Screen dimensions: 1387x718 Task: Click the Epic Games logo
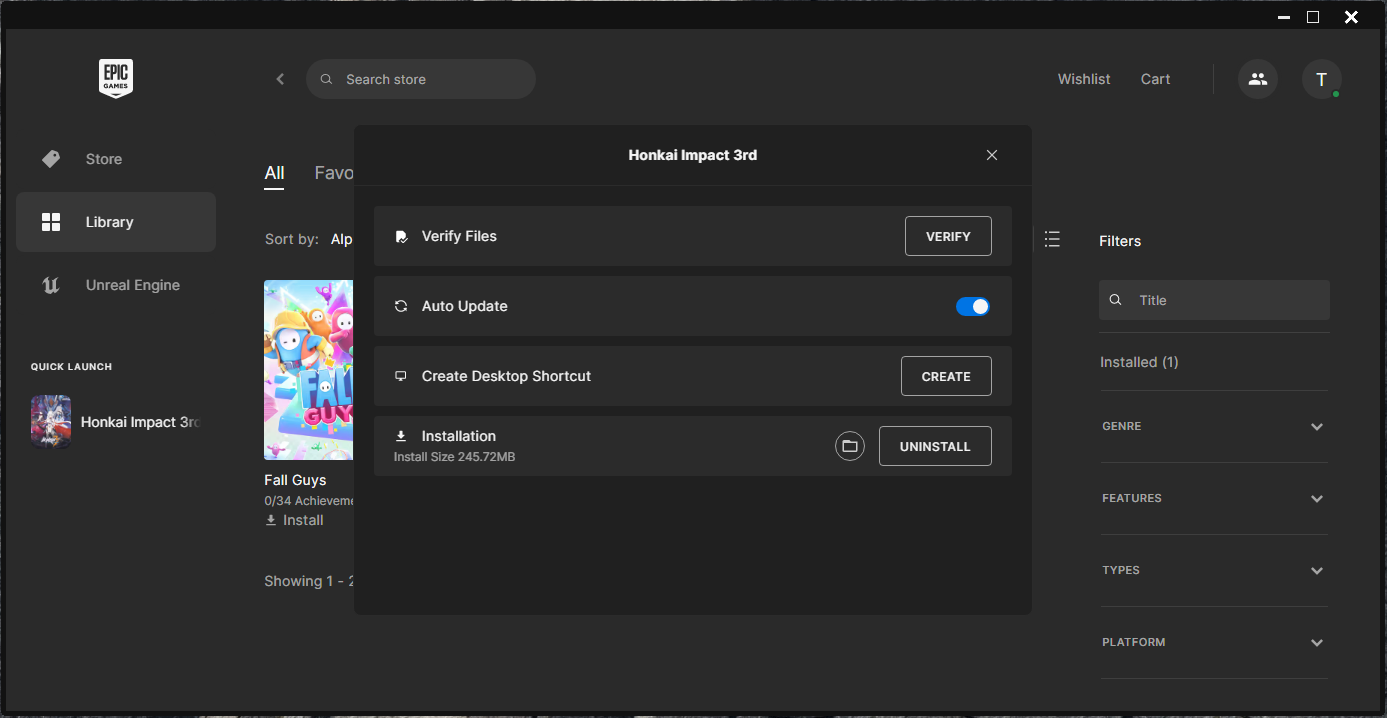(115, 78)
